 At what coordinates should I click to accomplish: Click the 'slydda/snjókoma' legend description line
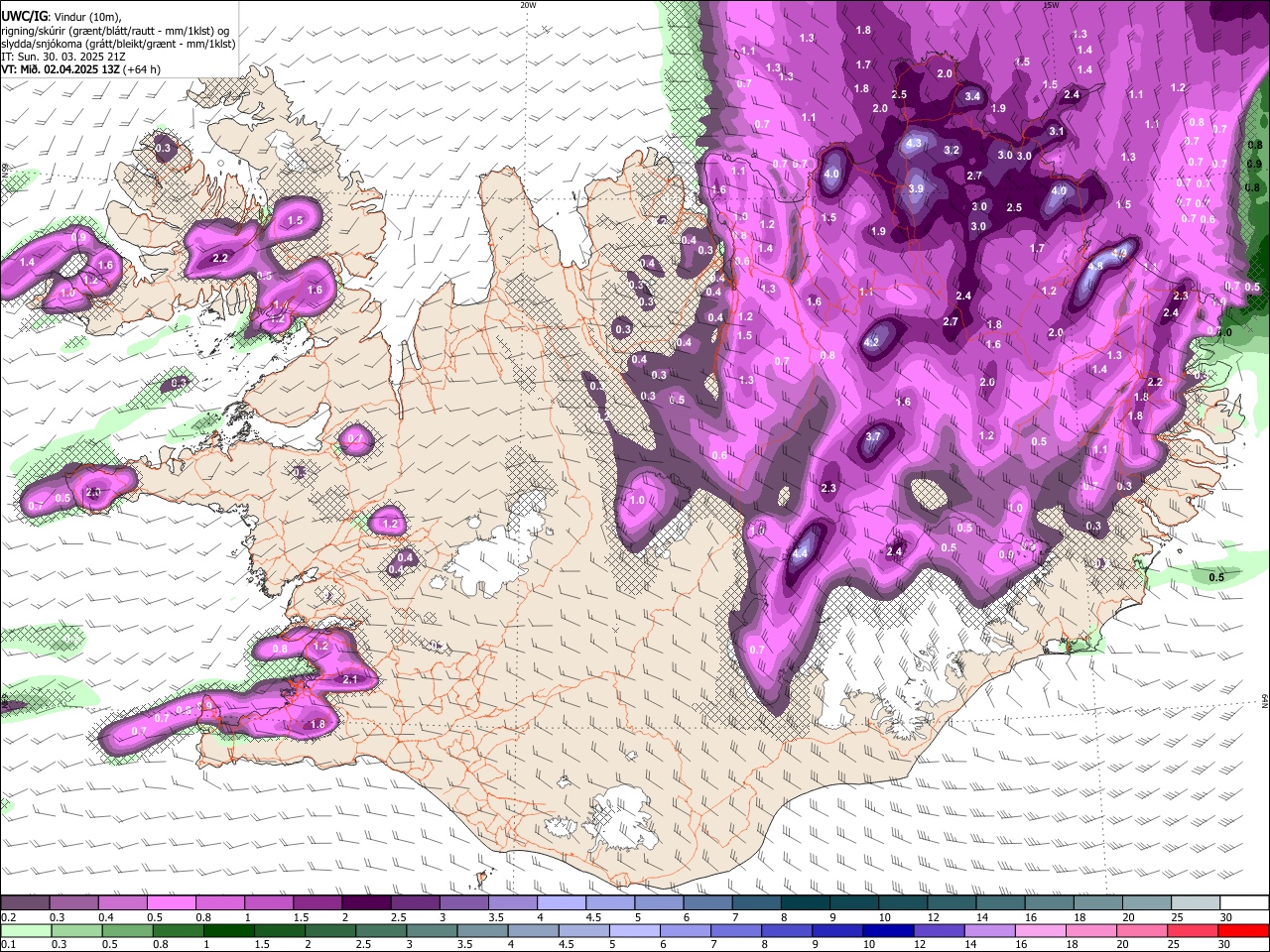point(118,44)
